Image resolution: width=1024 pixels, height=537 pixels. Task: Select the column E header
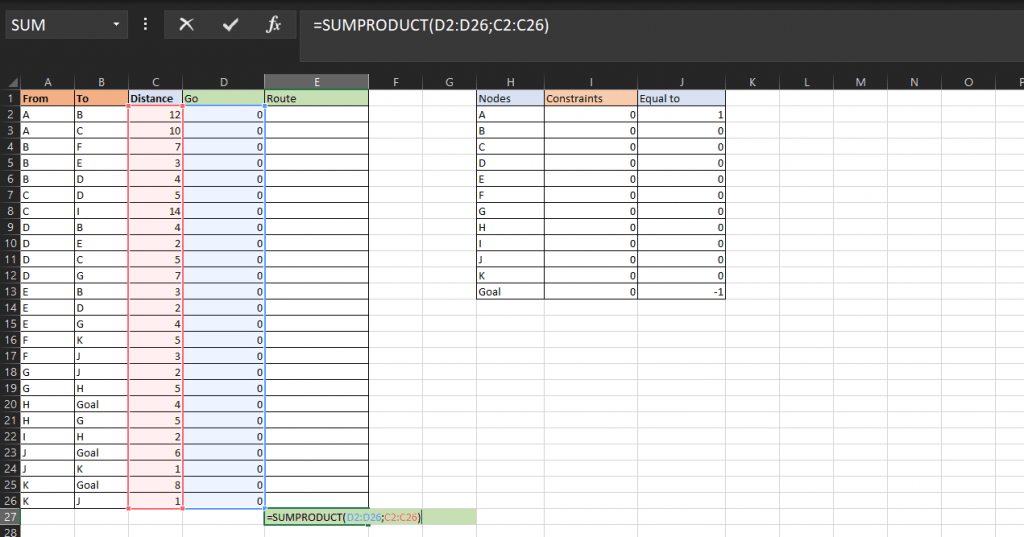pos(316,82)
